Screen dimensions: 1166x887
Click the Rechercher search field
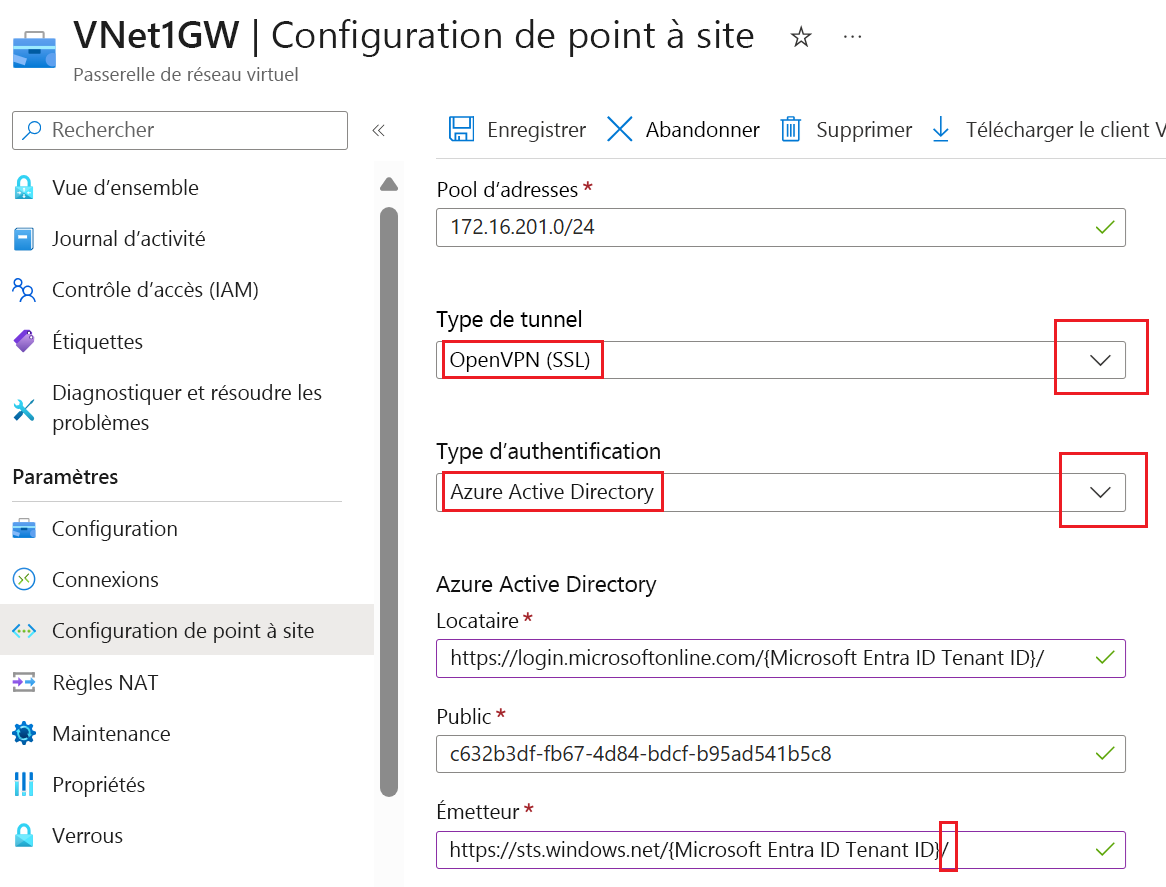[x=180, y=130]
